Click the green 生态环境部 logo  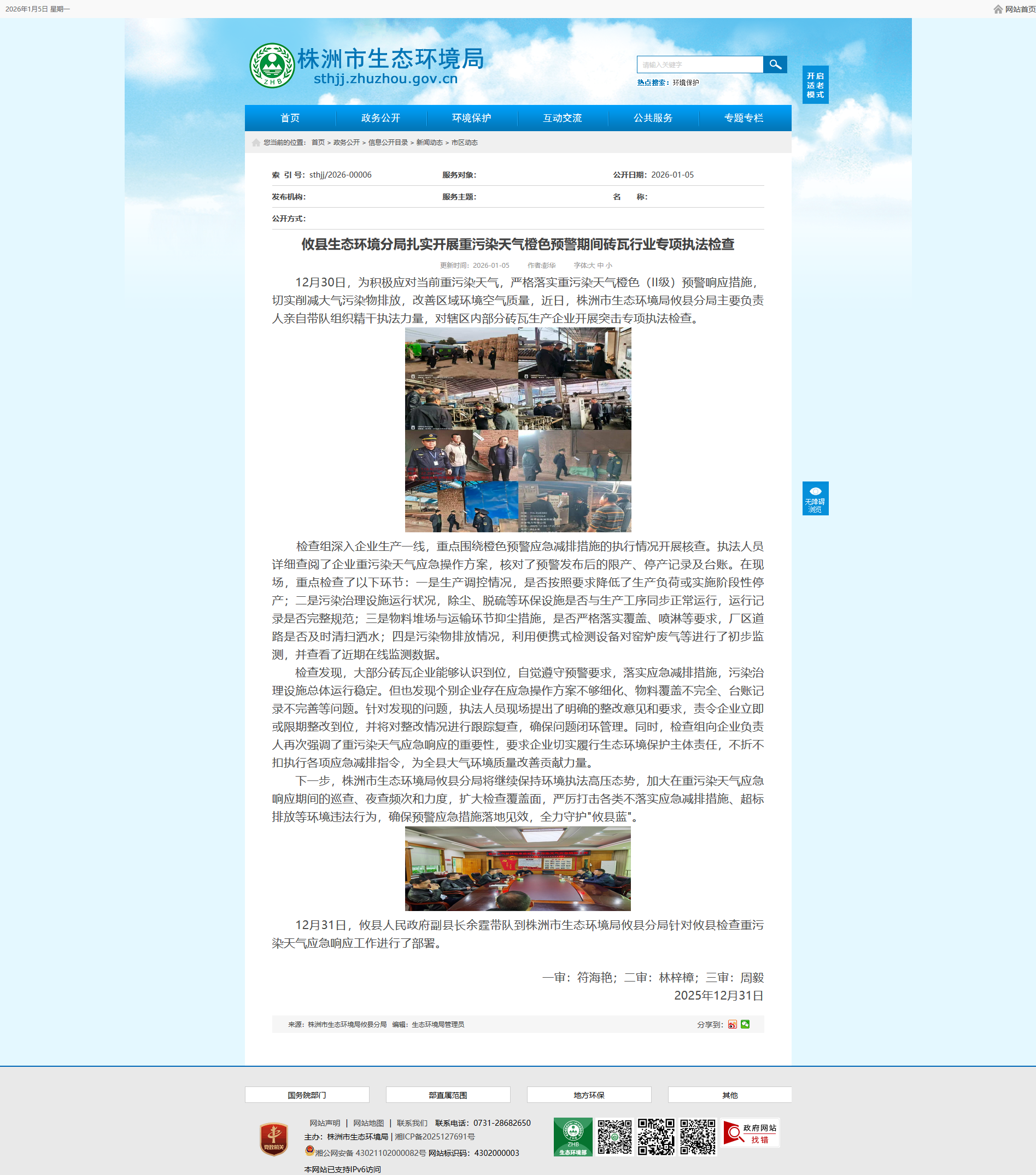(x=572, y=1137)
